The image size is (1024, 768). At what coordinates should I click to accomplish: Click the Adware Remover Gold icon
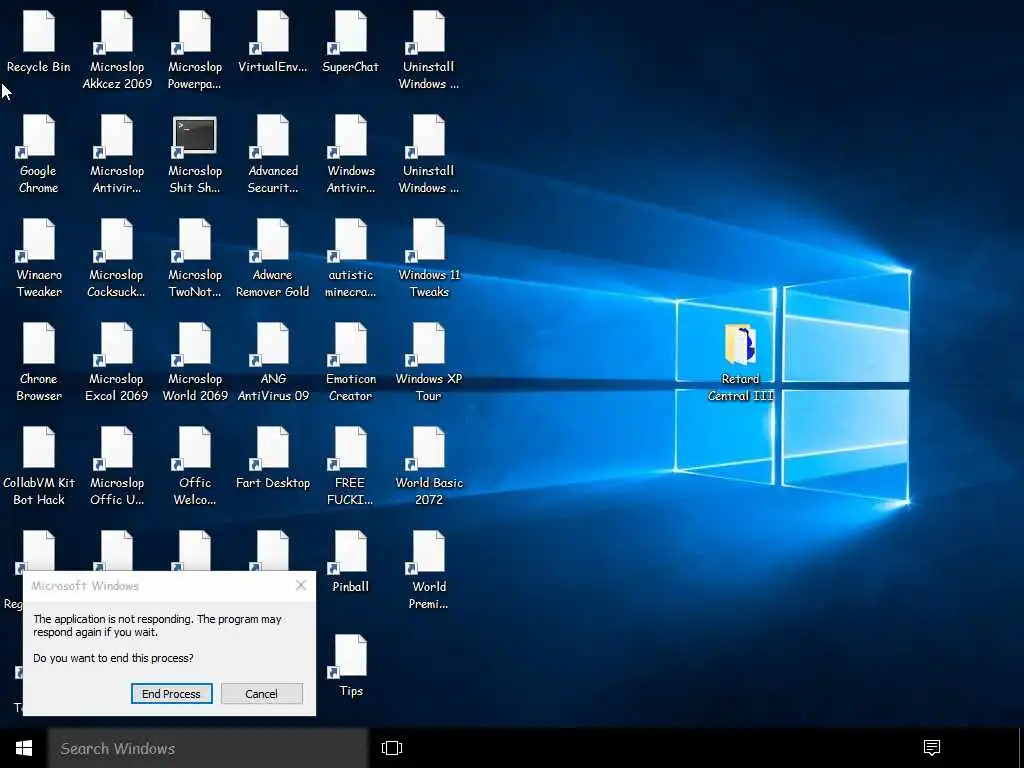(272, 258)
